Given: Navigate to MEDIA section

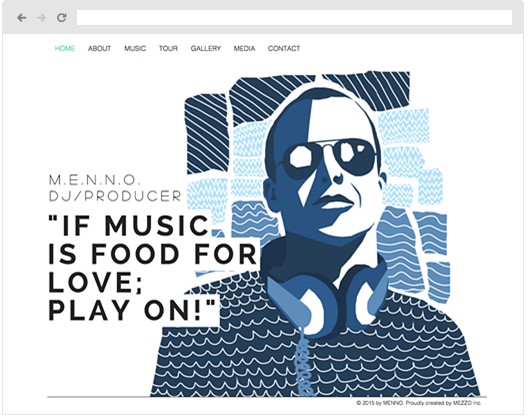Looking at the screenshot, I should (x=244, y=49).
